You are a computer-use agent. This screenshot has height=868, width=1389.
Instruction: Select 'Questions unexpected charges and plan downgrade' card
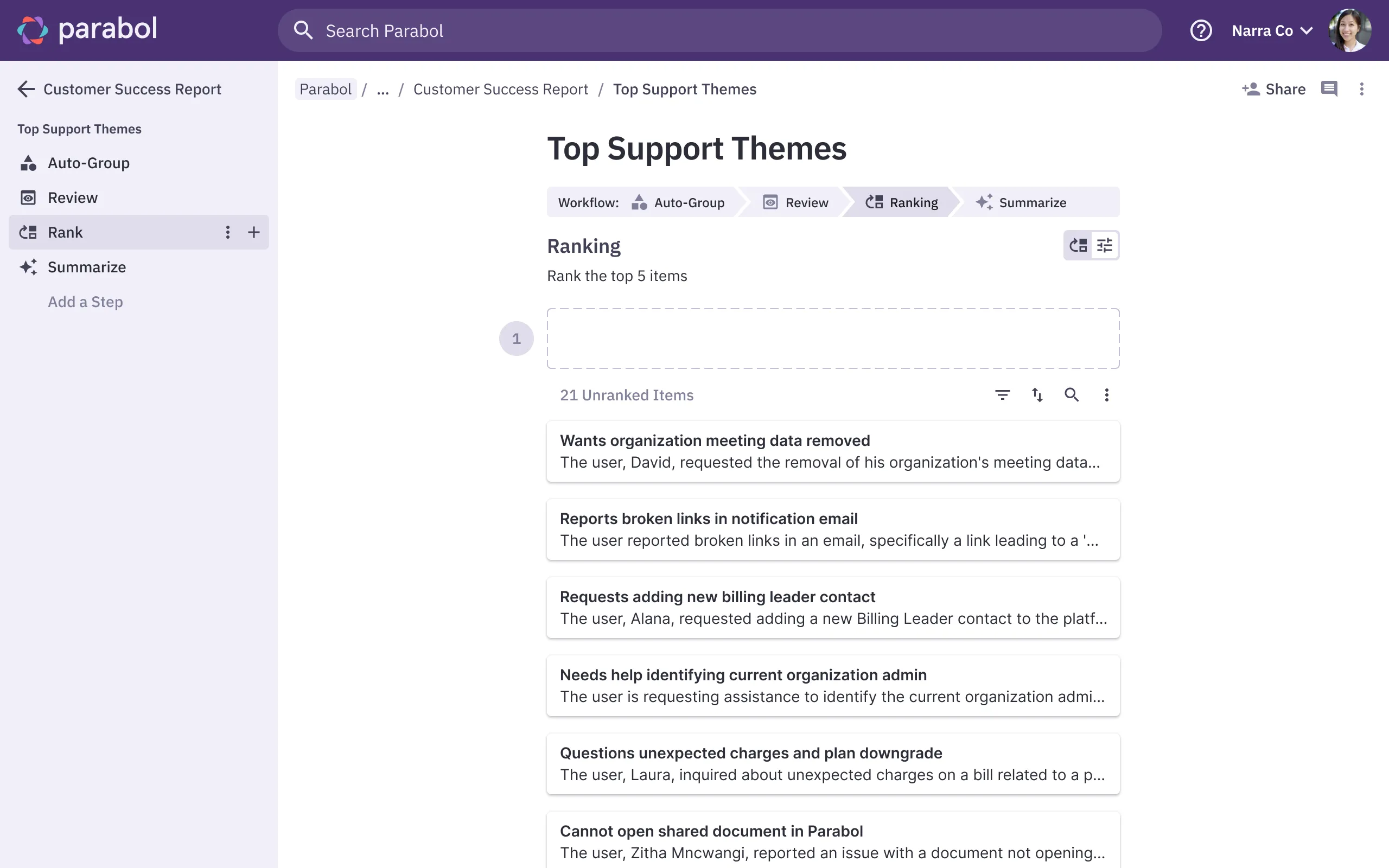tap(833, 763)
